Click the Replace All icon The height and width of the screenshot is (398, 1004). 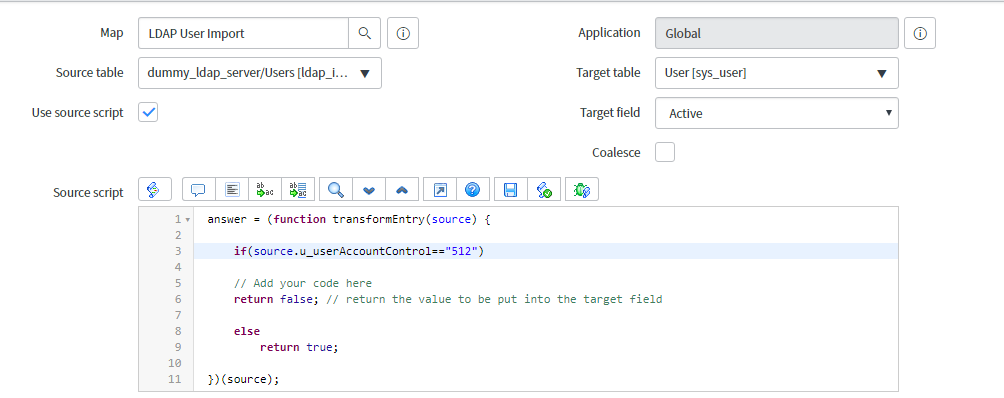298,189
